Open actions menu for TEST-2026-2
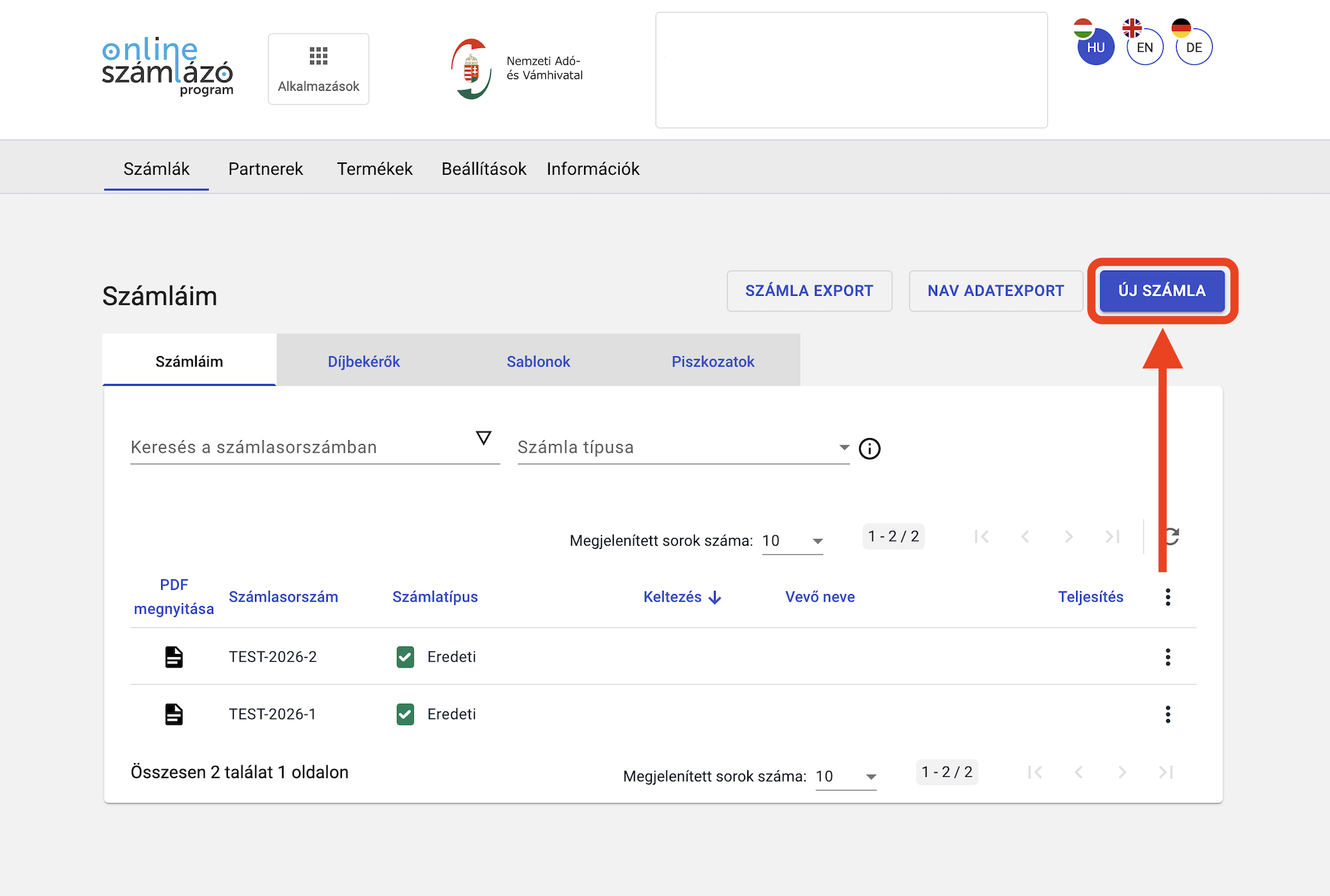This screenshot has width=1330, height=896. (x=1168, y=657)
